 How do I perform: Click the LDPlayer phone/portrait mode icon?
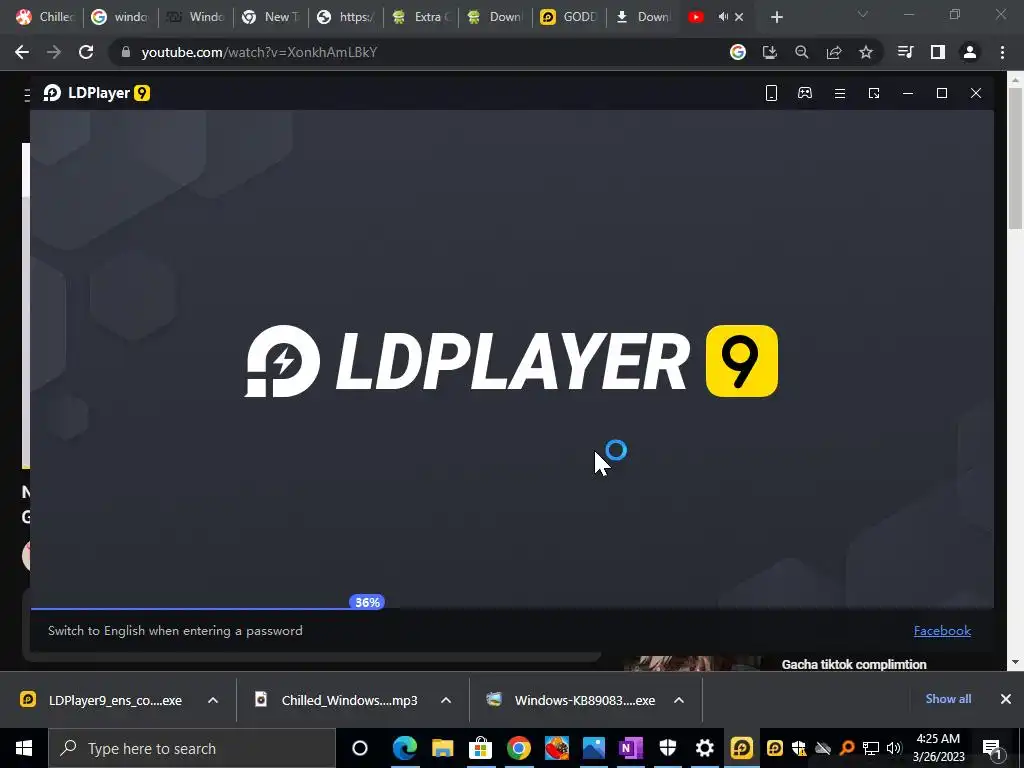(771, 93)
